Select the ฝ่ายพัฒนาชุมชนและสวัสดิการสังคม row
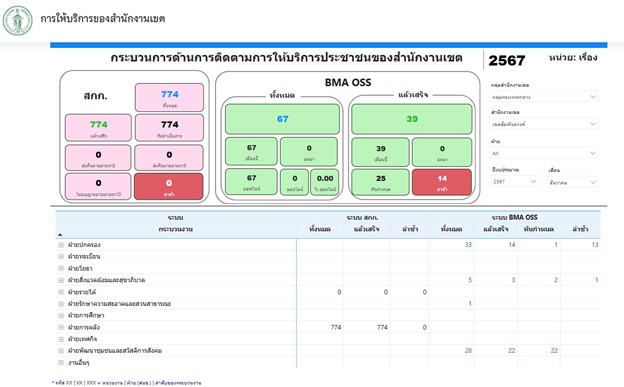Viewport: 624px width, 387px height. (328, 351)
